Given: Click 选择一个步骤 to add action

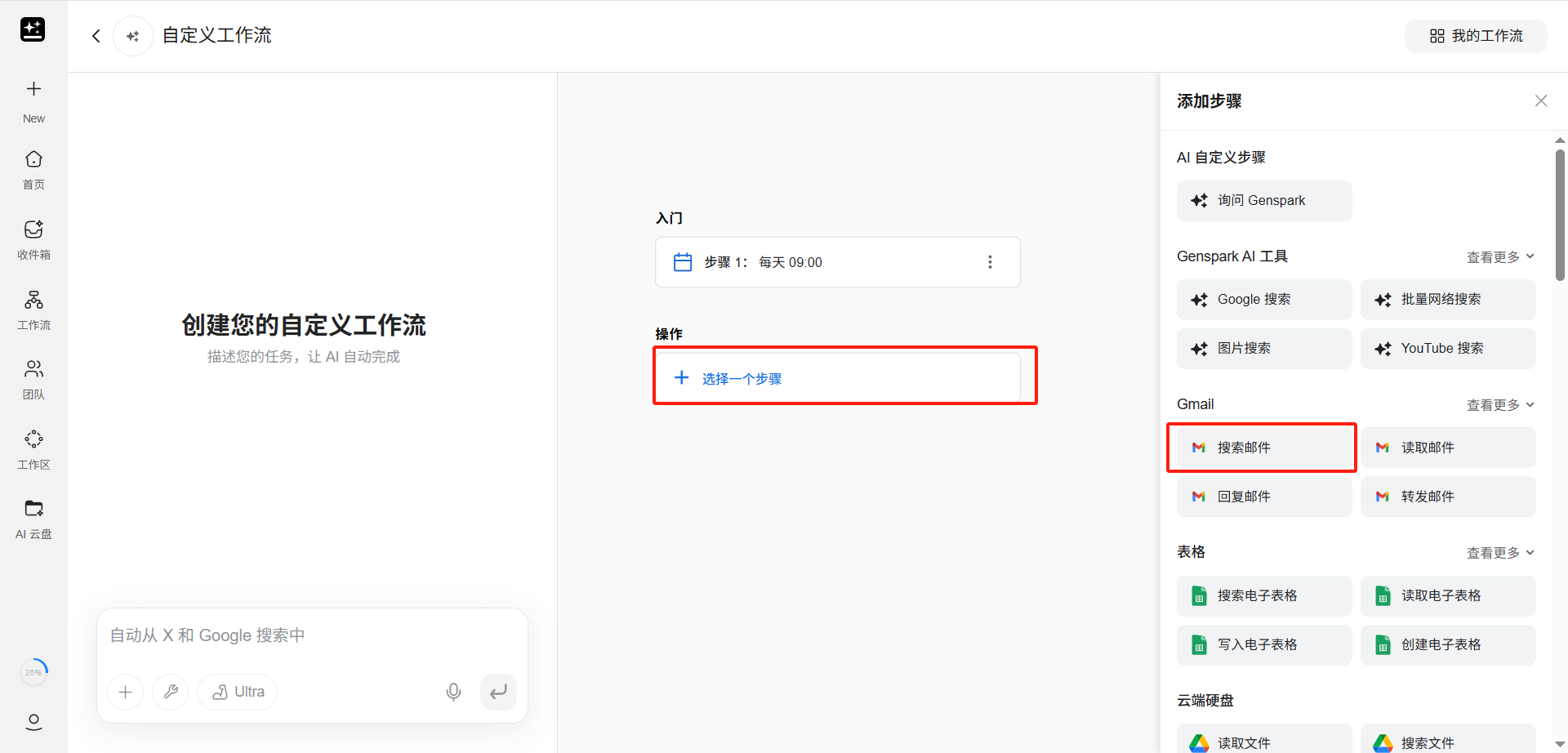Looking at the screenshot, I should click(837, 378).
